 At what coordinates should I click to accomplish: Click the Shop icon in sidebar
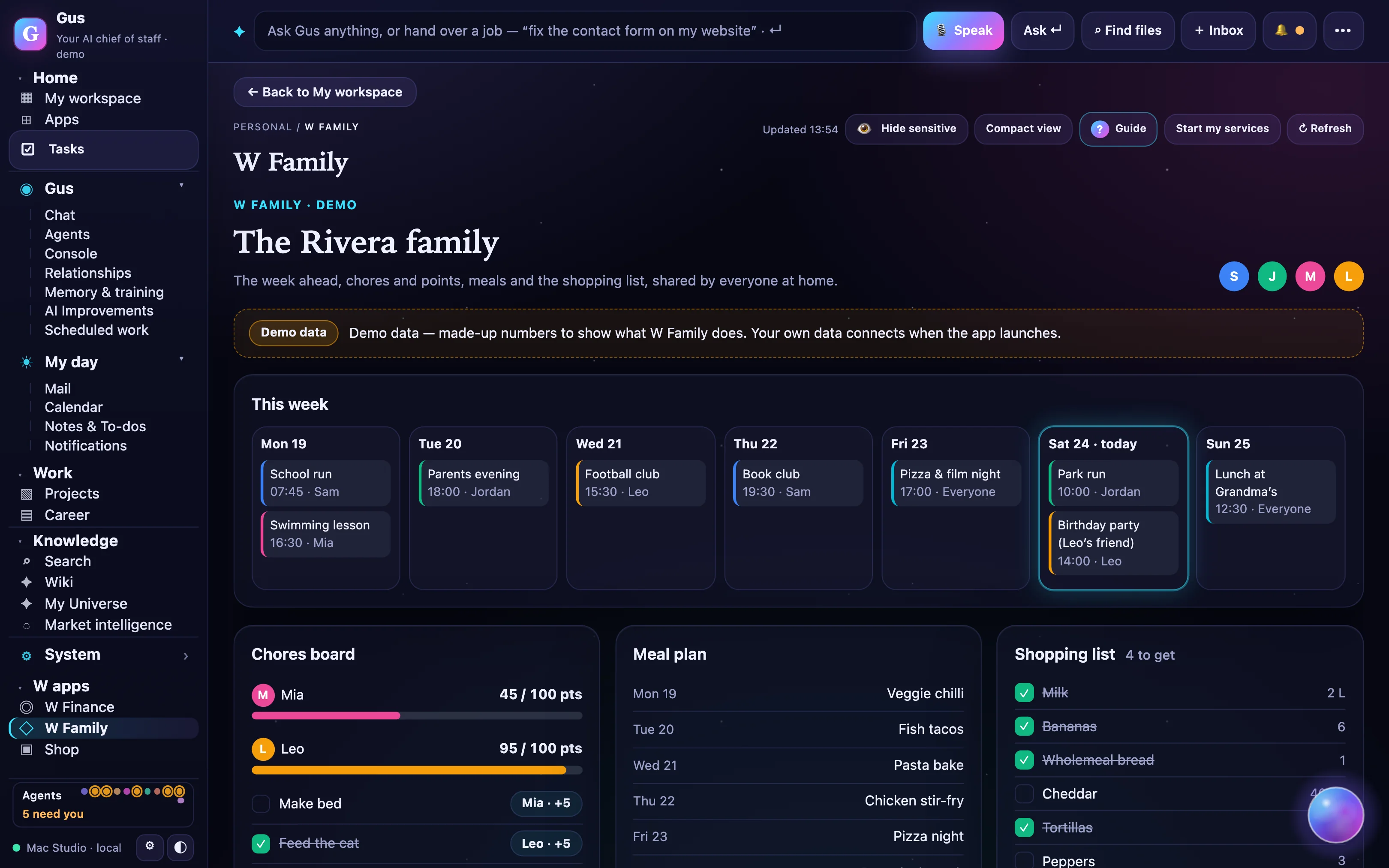[27, 749]
